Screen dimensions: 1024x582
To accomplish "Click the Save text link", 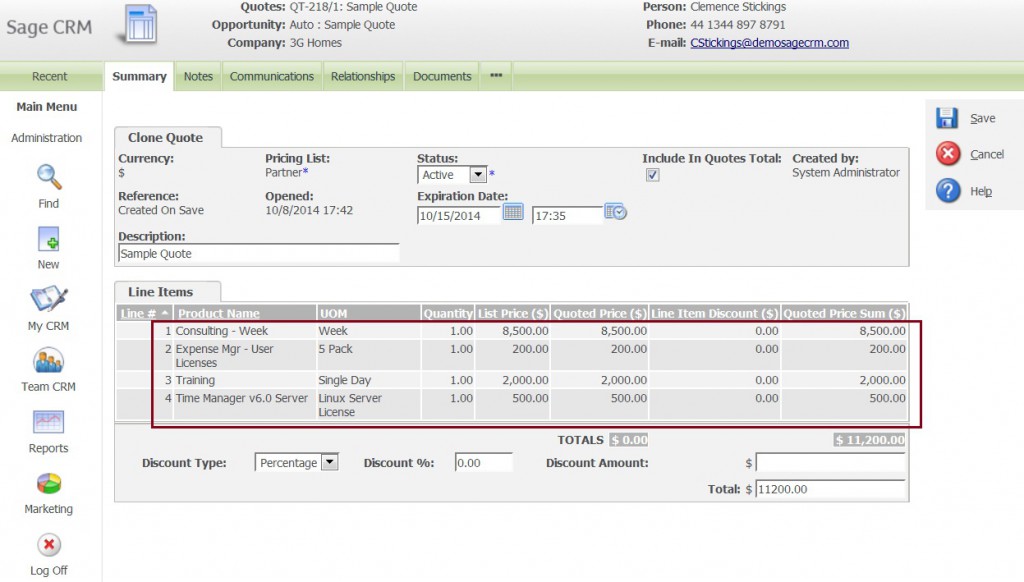I will pos(982,118).
